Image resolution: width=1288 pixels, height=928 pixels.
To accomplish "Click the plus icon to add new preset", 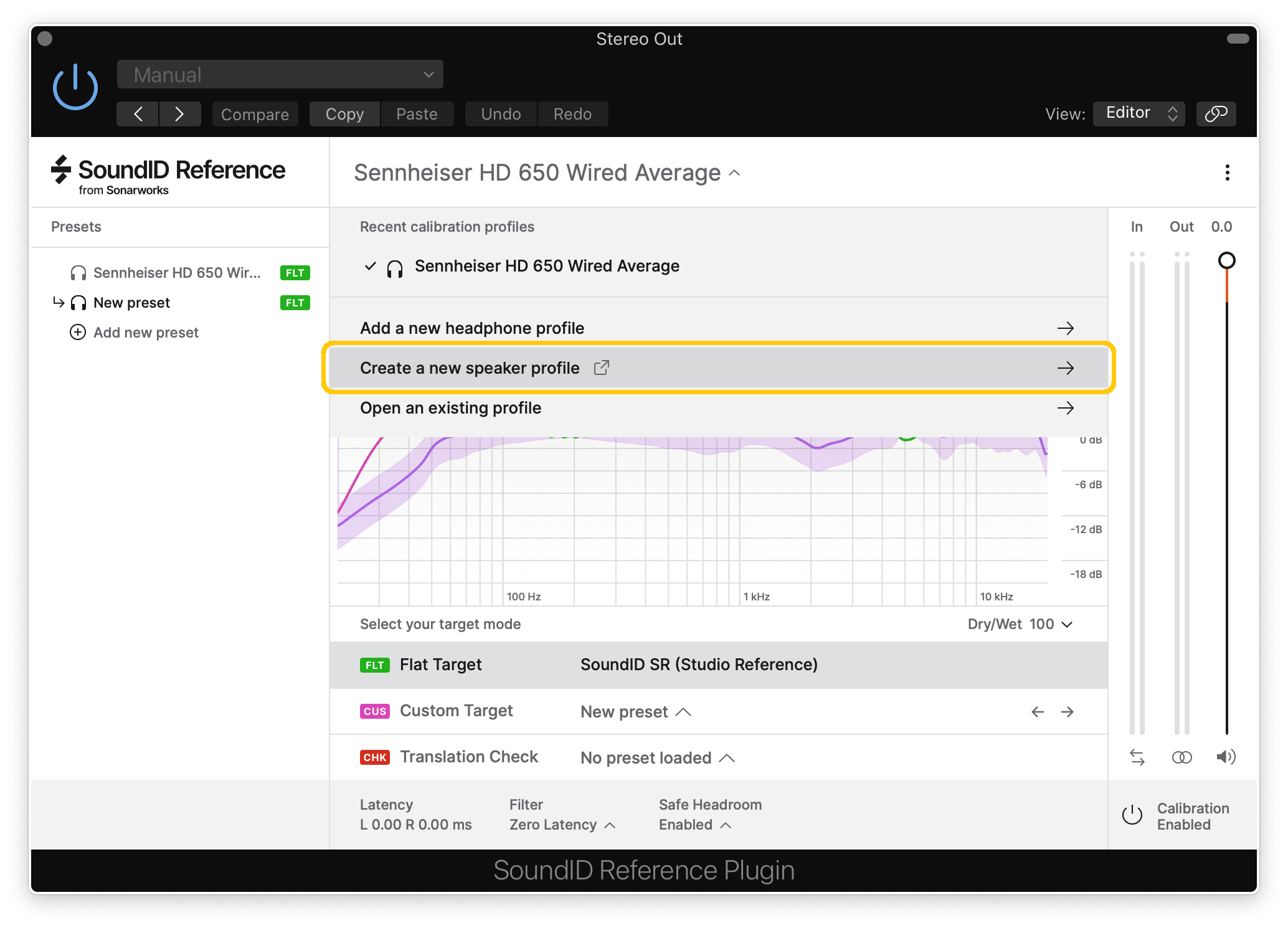I will point(78,333).
